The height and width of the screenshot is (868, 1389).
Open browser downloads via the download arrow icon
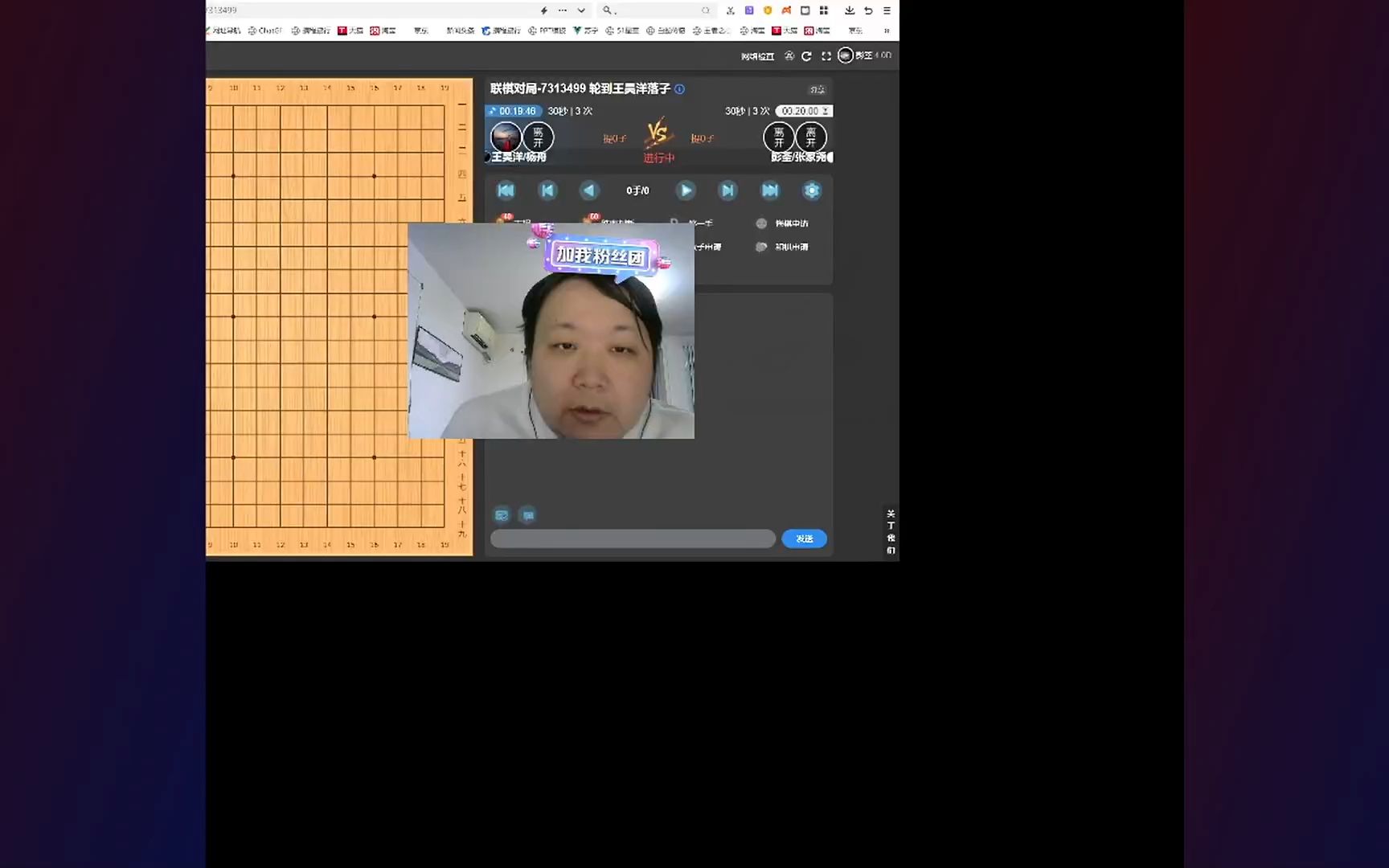850,10
